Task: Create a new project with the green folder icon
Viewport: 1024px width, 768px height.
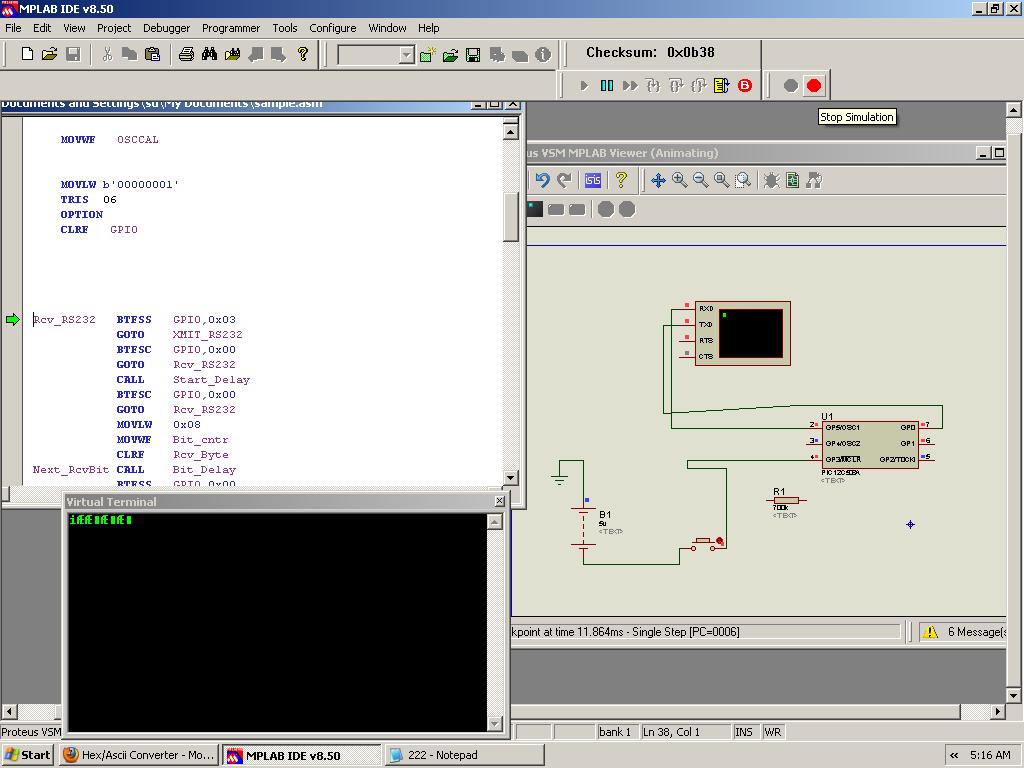Action: [x=428, y=55]
